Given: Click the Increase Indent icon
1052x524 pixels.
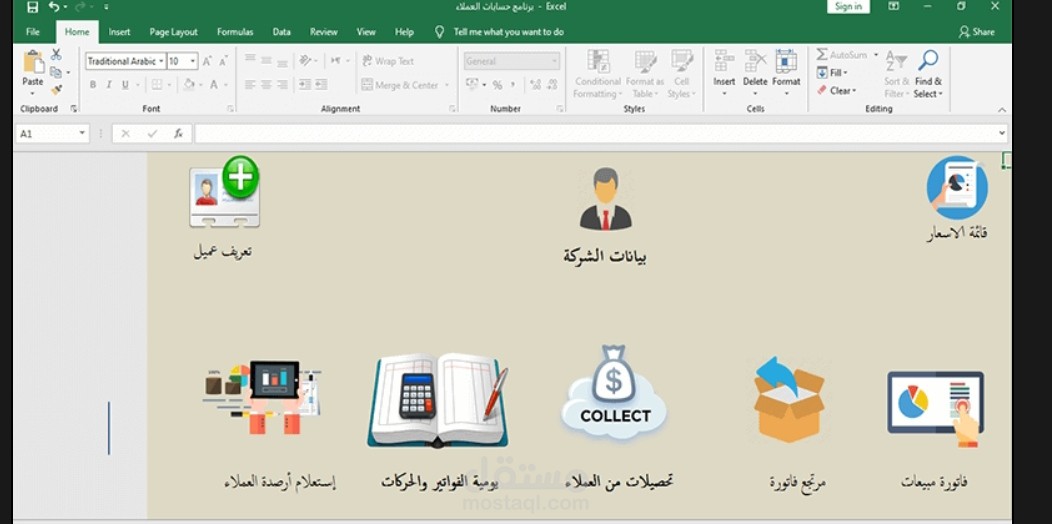Looking at the screenshot, I should [x=321, y=85].
